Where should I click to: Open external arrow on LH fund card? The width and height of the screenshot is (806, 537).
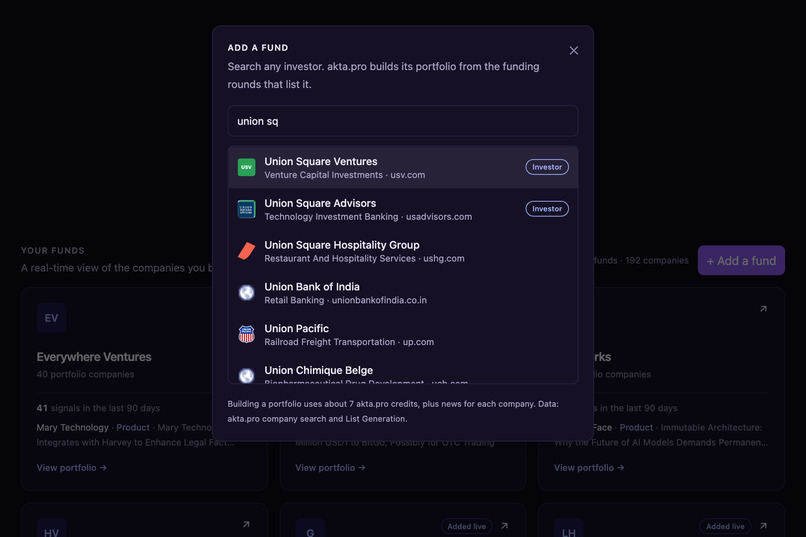[763, 526]
